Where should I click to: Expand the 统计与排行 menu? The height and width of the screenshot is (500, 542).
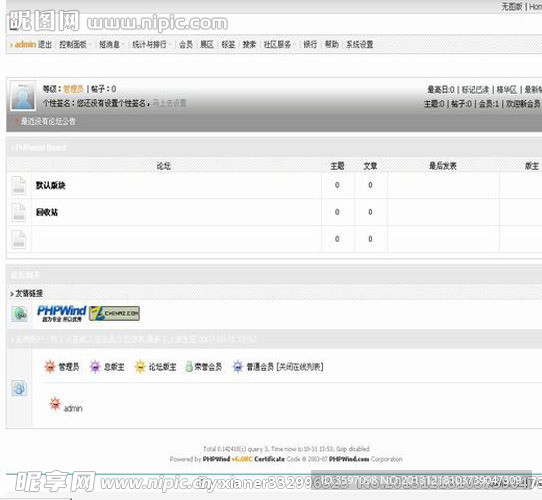click(x=149, y=44)
